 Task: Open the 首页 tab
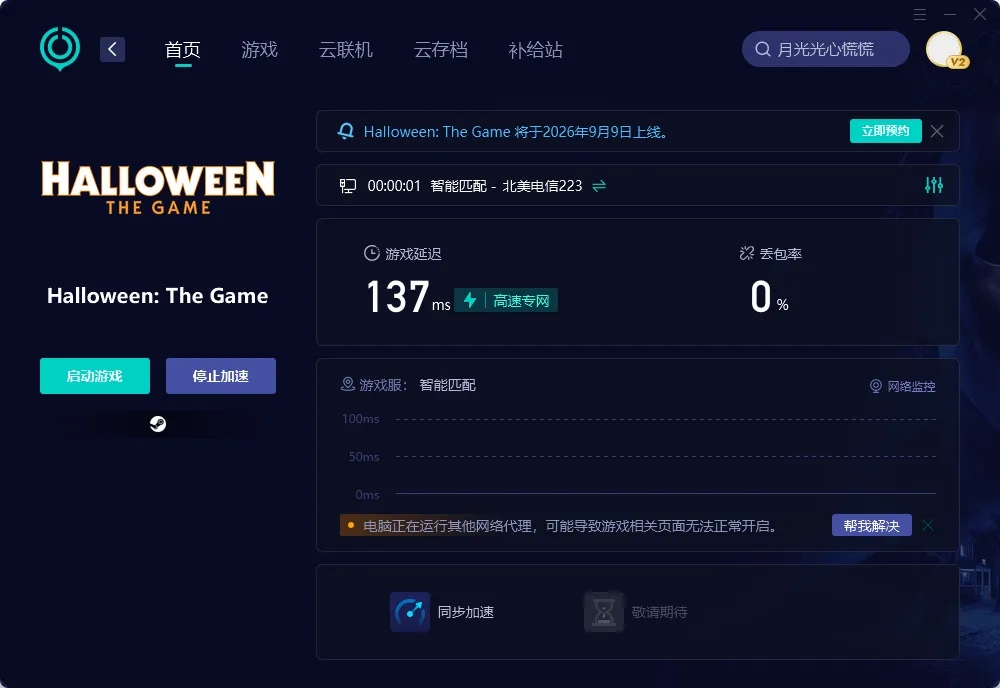[x=183, y=50]
